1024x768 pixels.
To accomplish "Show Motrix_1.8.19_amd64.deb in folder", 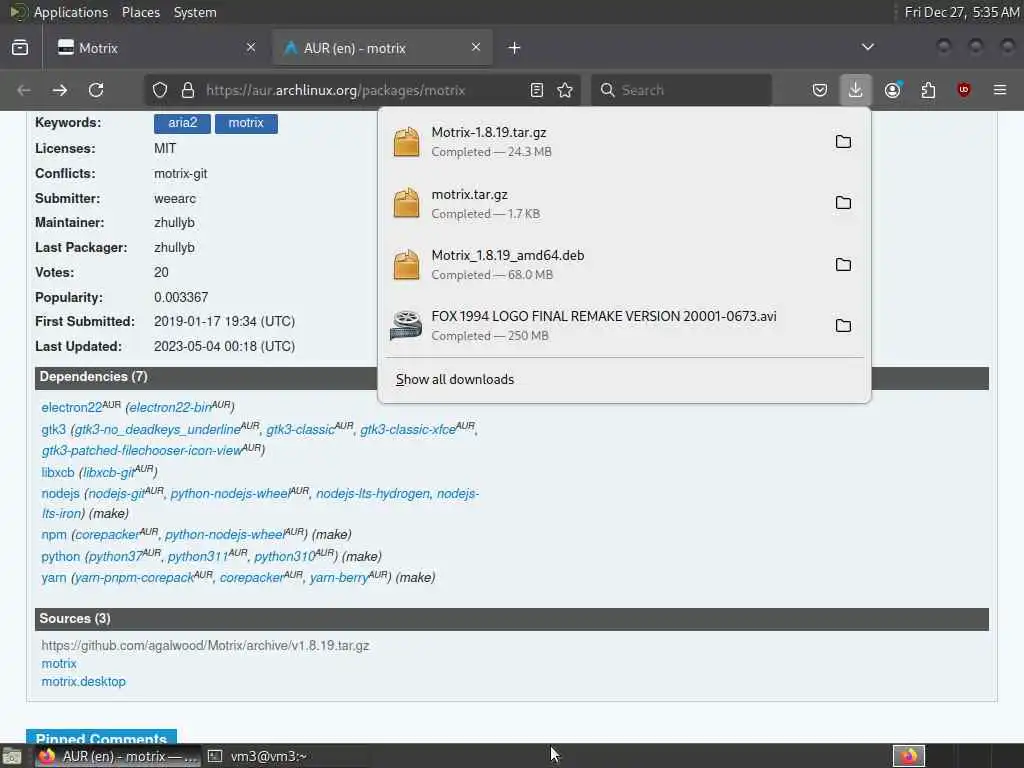I will point(843,264).
